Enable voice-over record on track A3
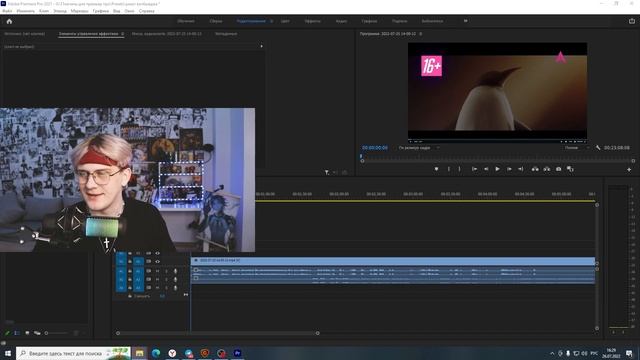The height and width of the screenshot is (360, 640). click(176, 288)
